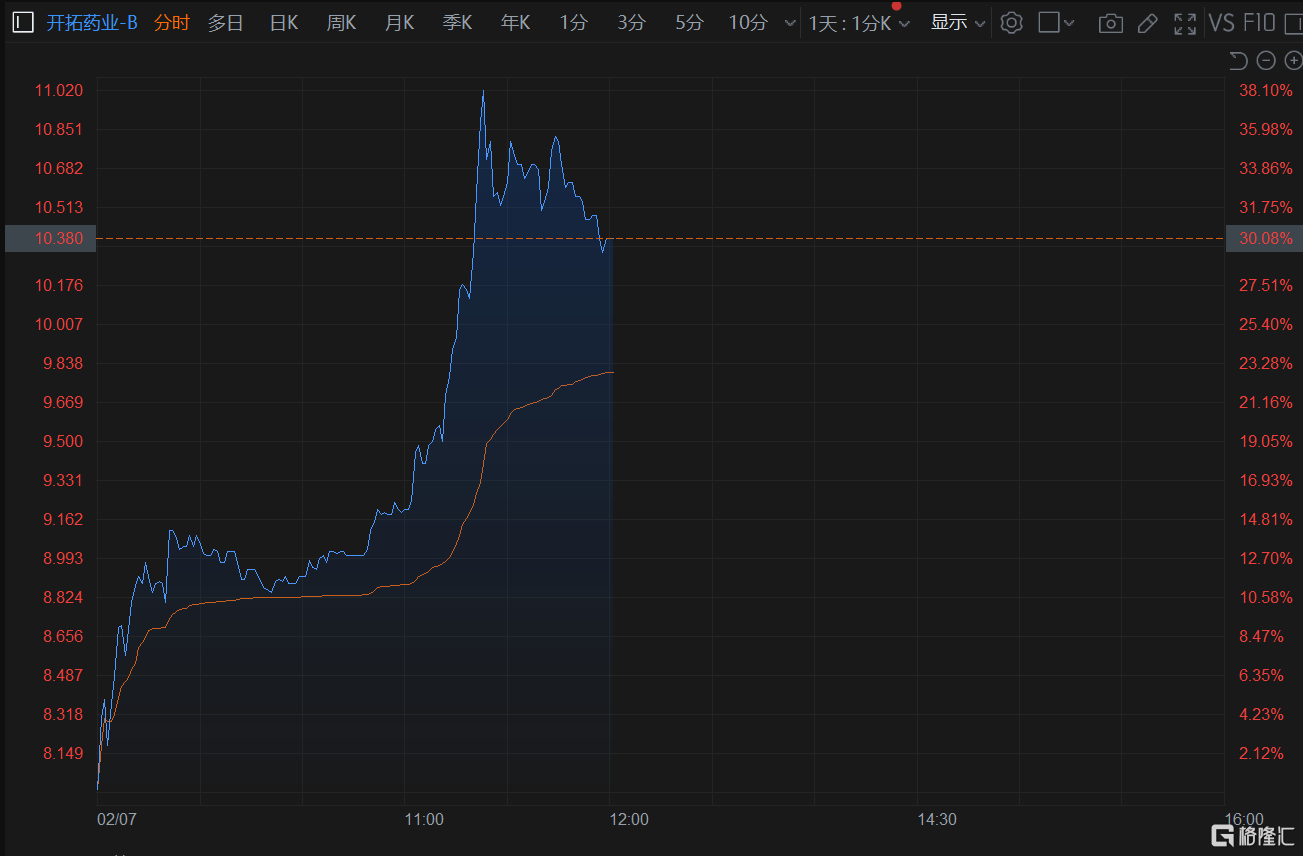
Task: Expand more minute intervals arrow
Action: (x=790, y=23)
